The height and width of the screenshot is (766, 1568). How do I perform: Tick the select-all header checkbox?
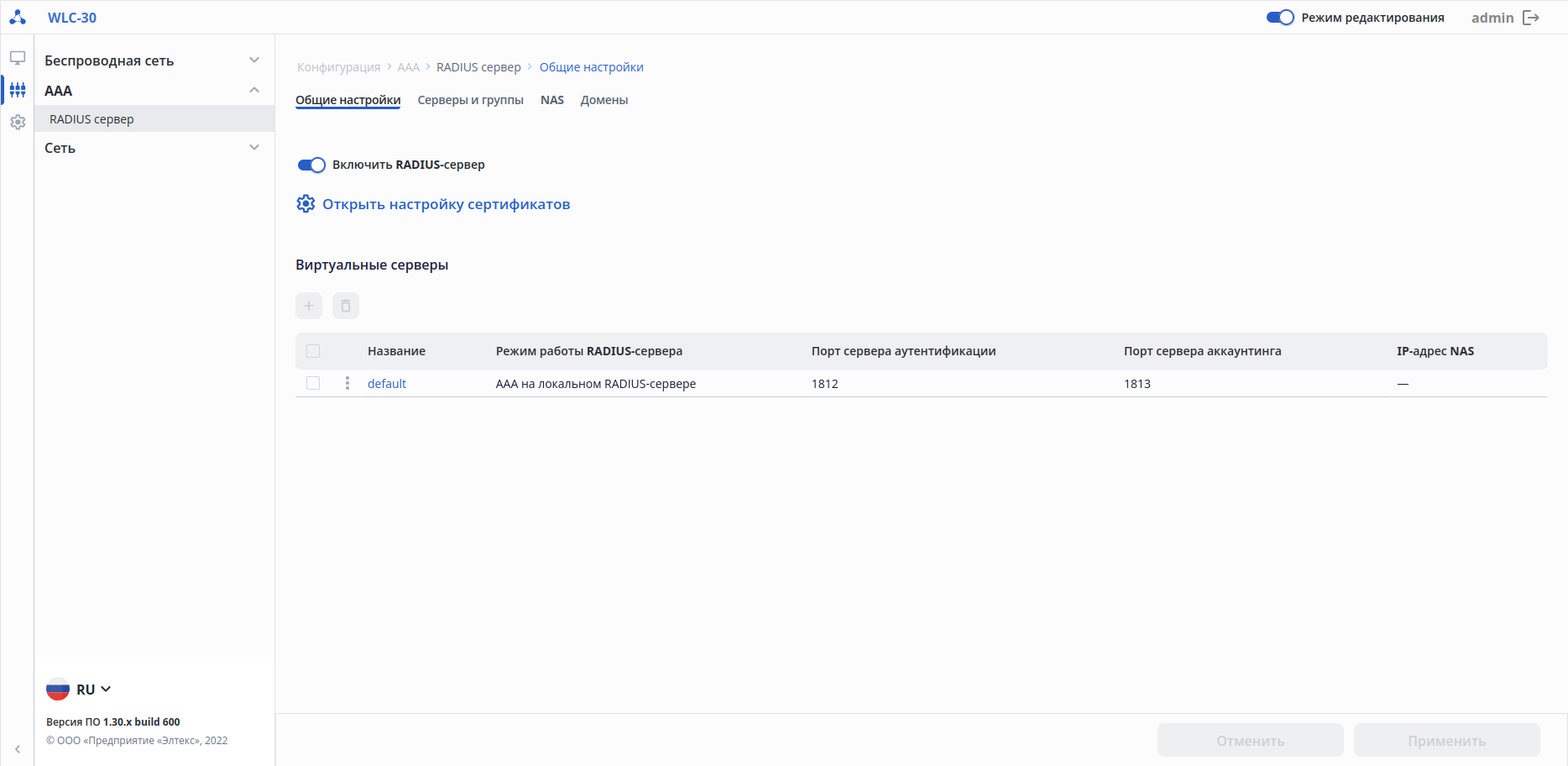click(313, 351)
